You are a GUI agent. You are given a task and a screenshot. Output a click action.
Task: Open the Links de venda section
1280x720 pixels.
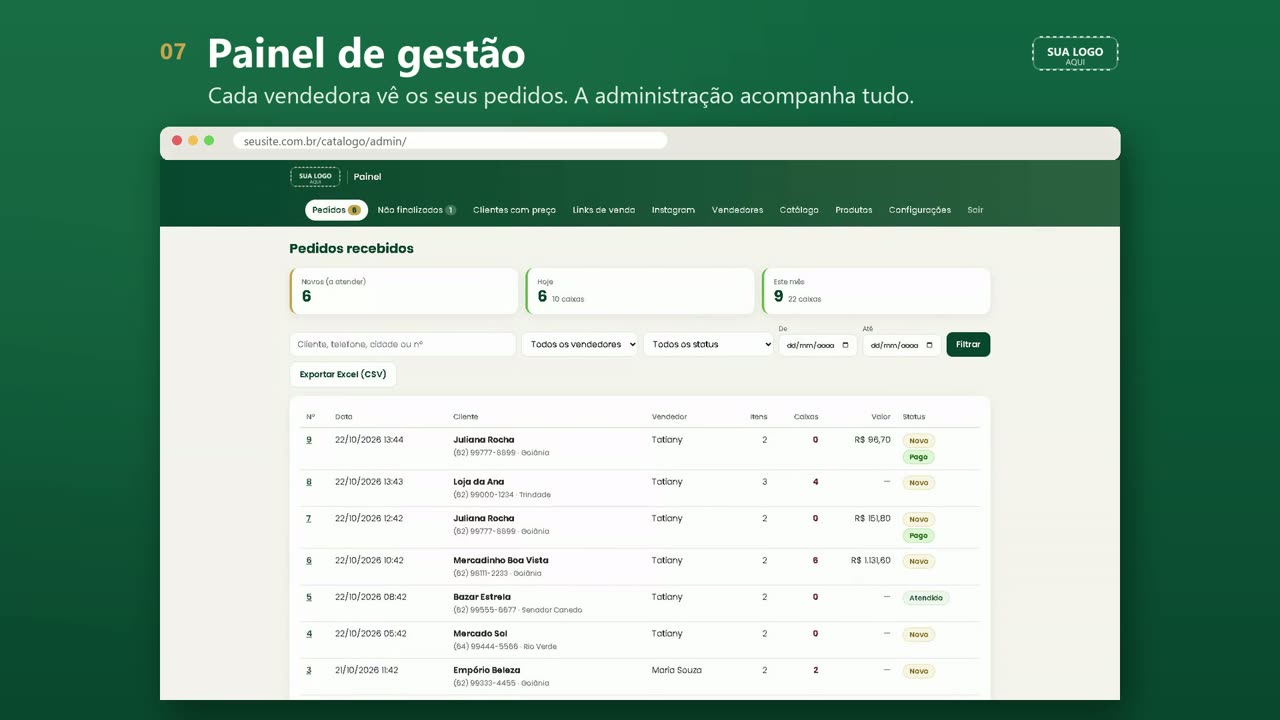604,210
